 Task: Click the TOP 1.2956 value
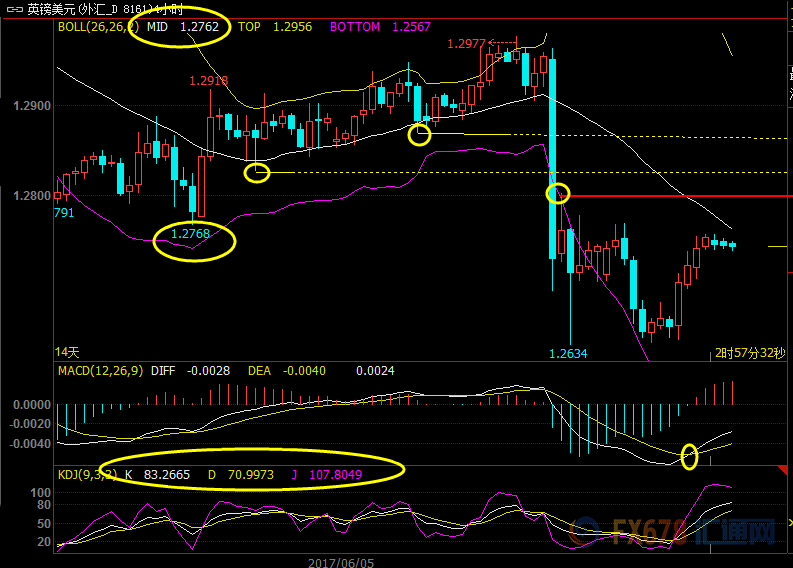pos(275,27)
